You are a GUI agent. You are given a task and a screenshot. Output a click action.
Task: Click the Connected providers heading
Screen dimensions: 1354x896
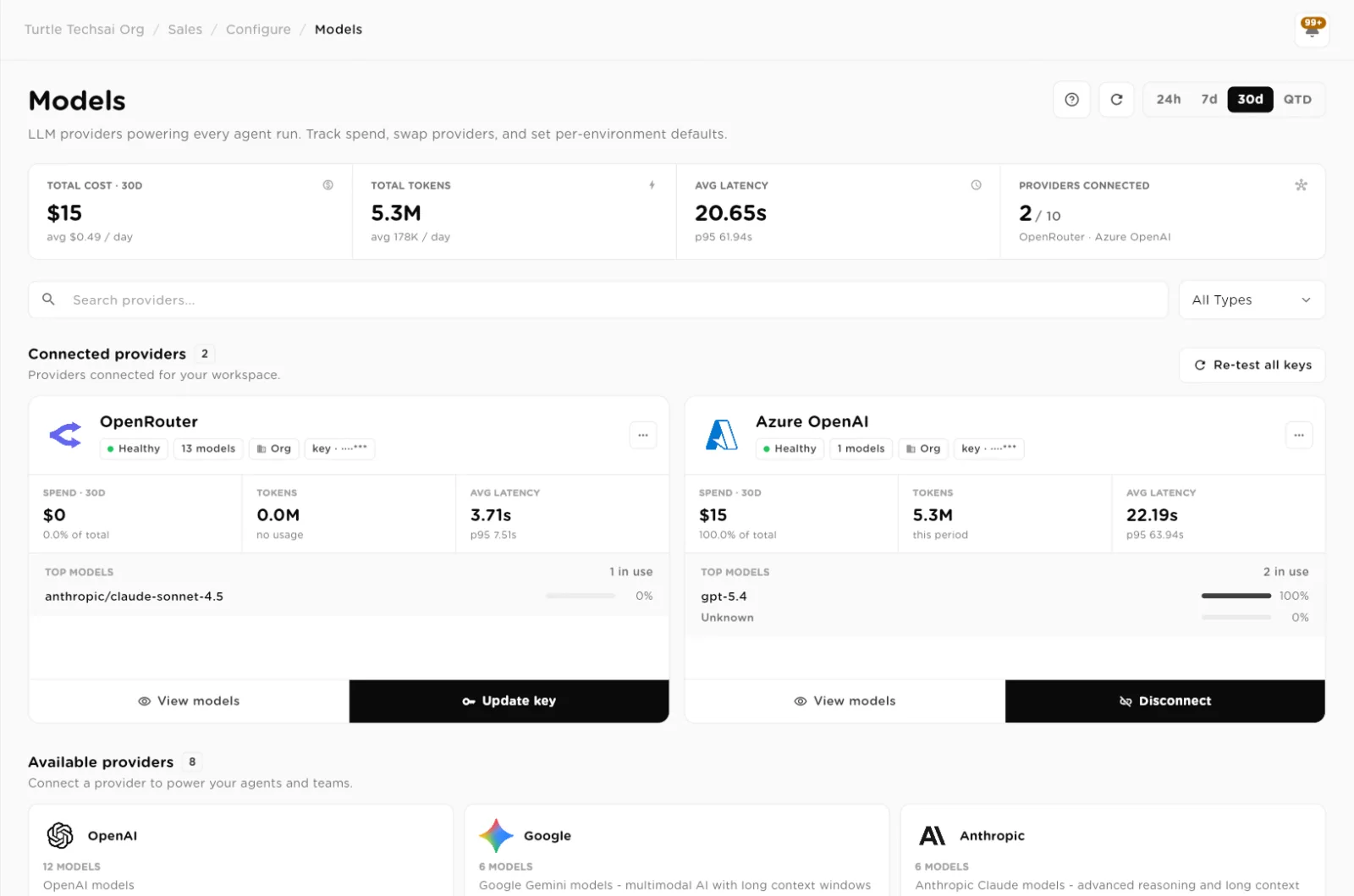(x=107, y=354)
